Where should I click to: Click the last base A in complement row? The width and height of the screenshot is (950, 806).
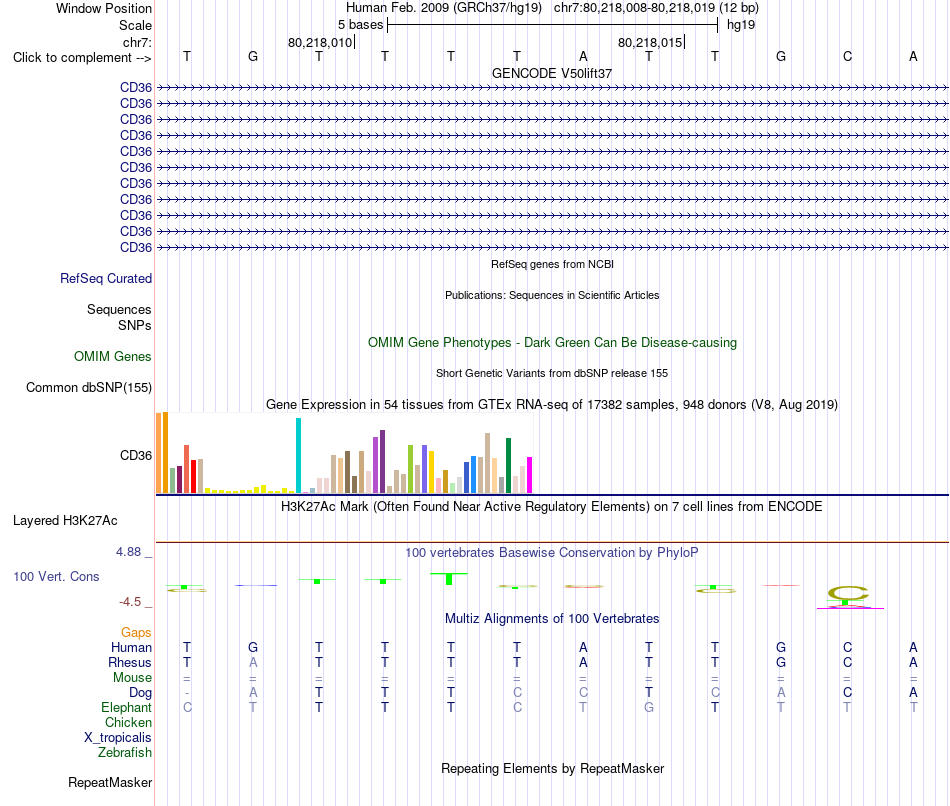[913, 56]
